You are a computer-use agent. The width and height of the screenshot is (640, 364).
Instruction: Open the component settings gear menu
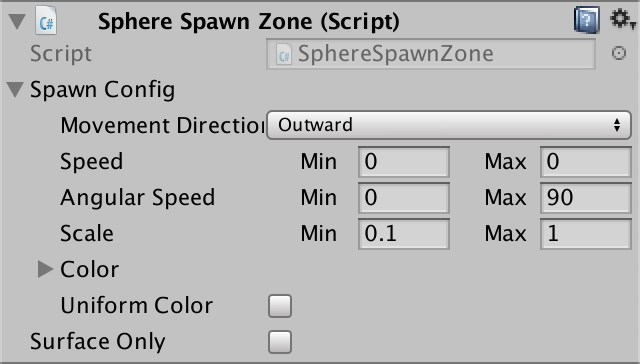click(622, 19)
